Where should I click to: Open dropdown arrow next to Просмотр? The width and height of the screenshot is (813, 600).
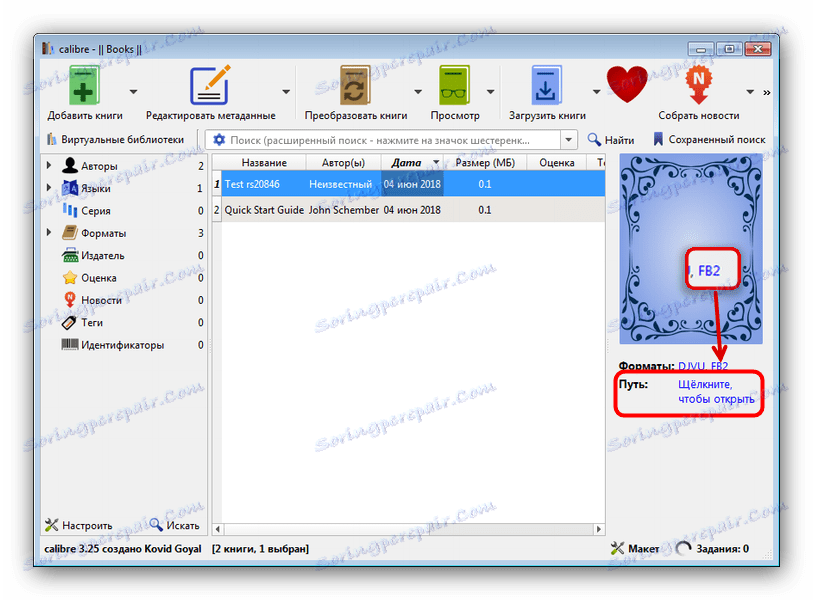tap(490, 92)
